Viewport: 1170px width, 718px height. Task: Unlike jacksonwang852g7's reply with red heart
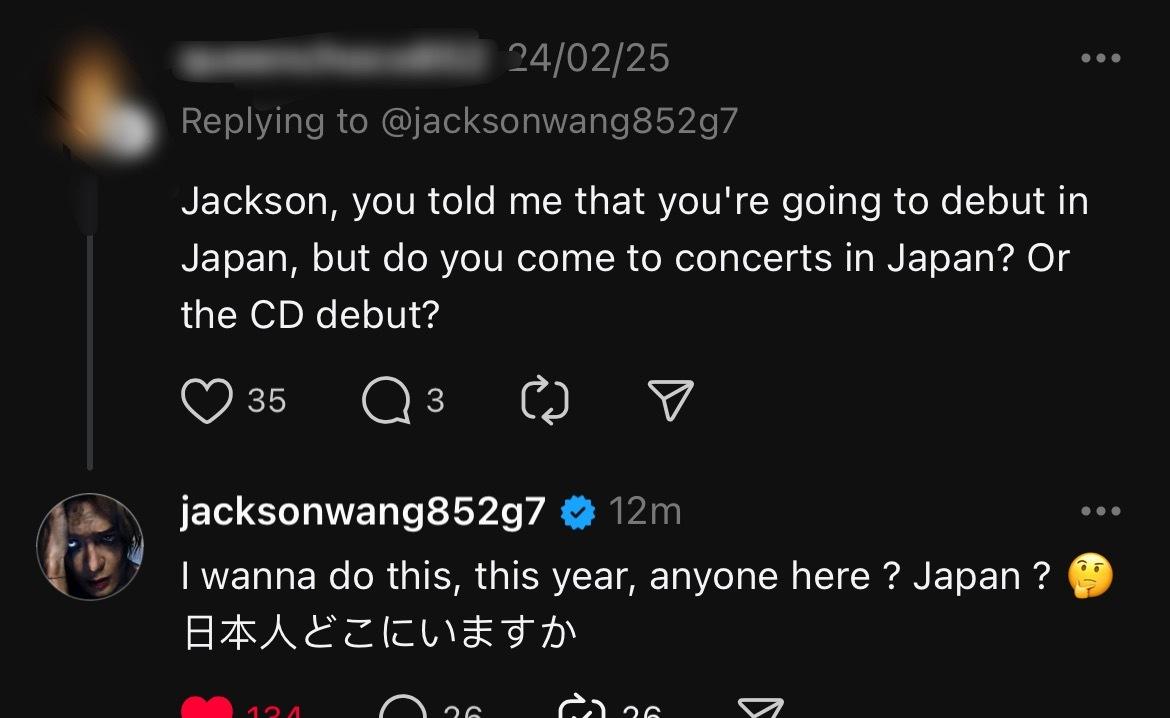pyautogui.click(x=208, y=709)
